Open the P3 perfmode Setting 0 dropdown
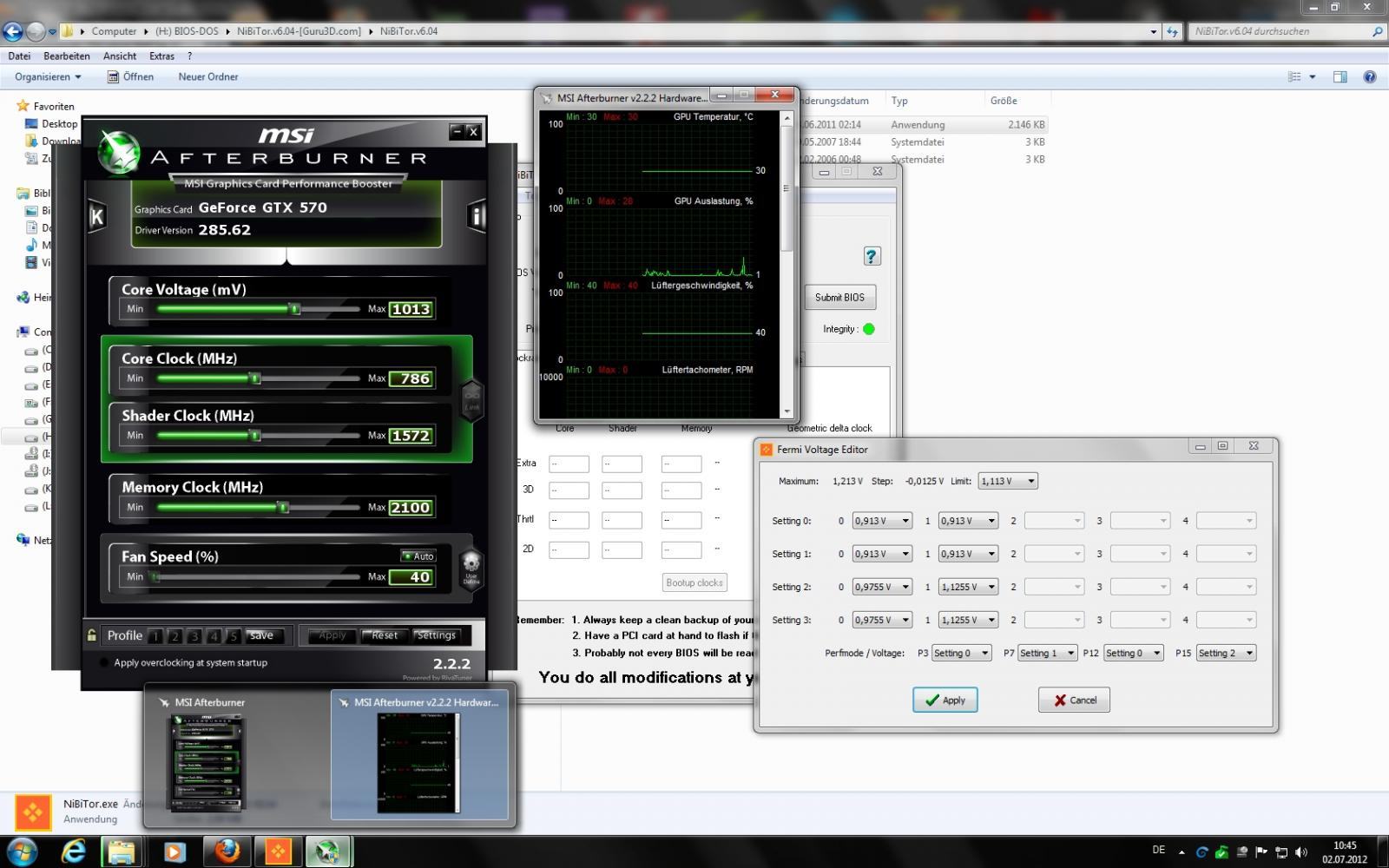 pos(961,653)
